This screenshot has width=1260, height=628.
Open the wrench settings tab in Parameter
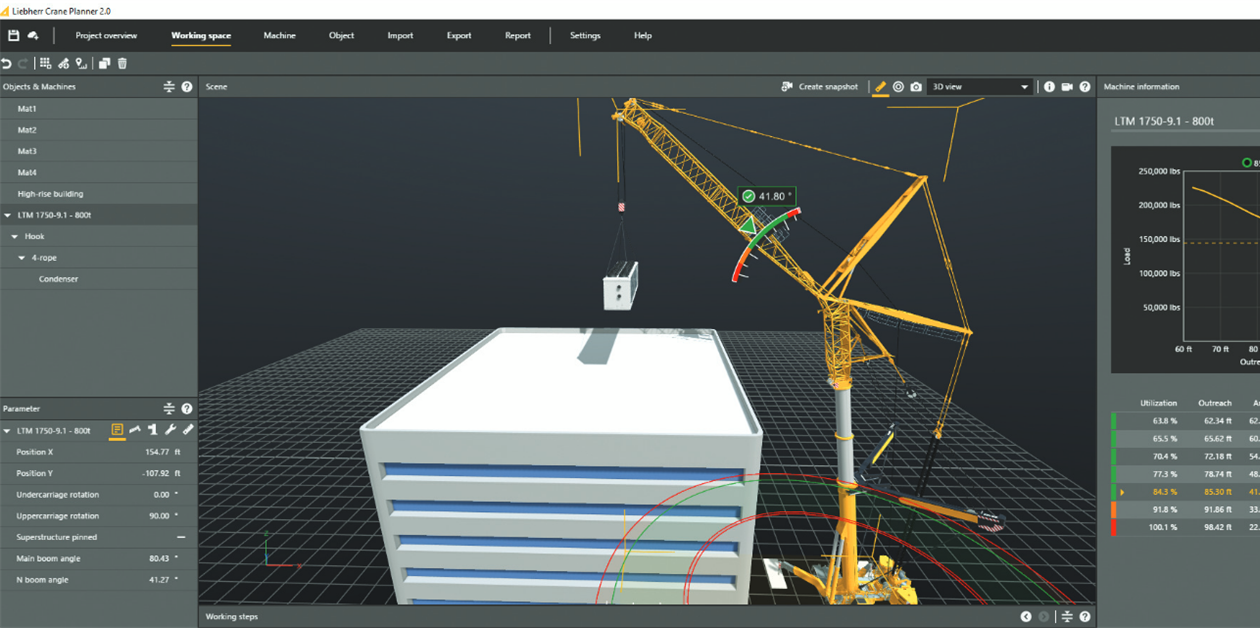(x=170, y=430)
